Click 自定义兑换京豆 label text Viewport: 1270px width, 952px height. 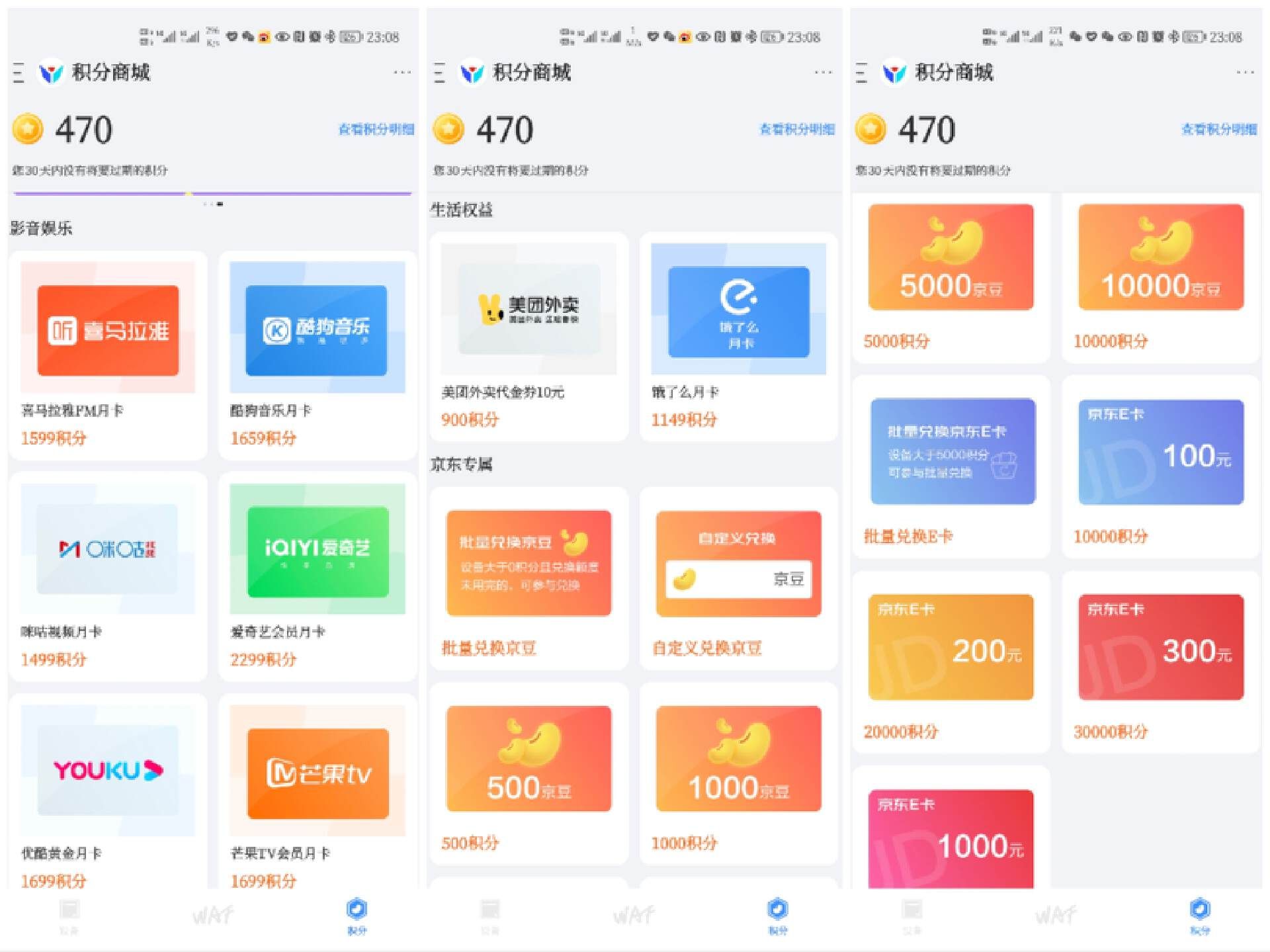click(x=707, y=648)
